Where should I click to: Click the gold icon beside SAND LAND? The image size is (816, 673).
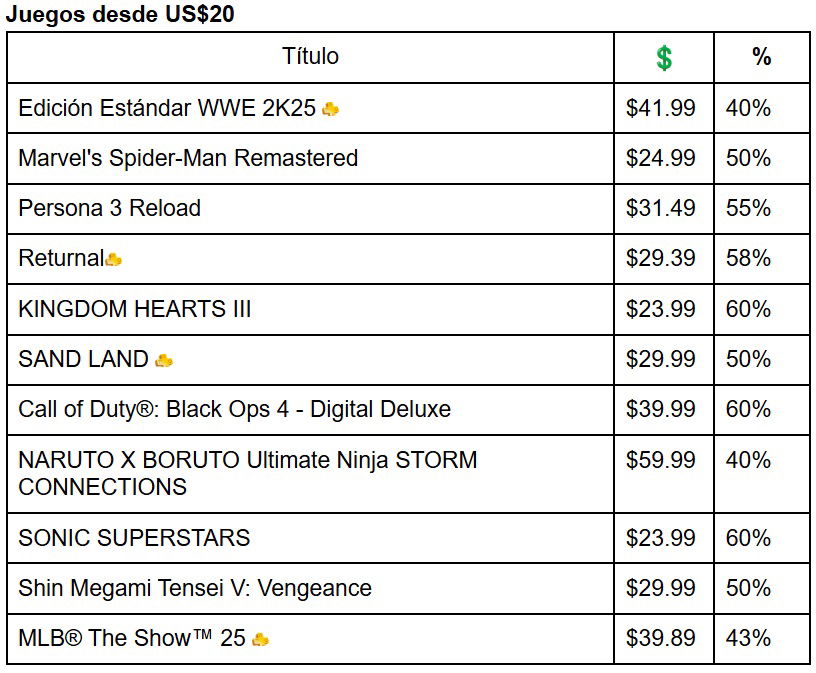click(164, 360)
